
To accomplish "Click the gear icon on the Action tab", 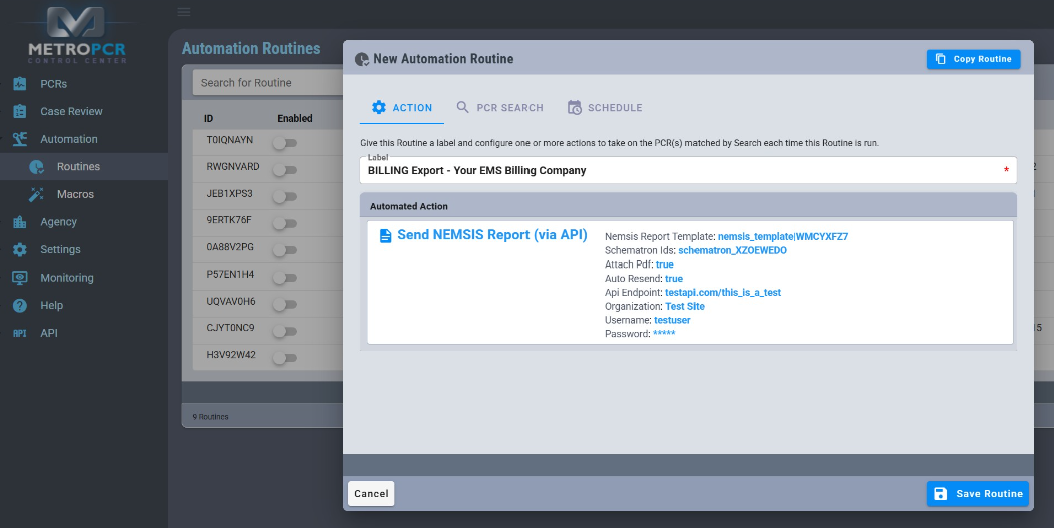I will pyautogui.click(x=378, y=107).
